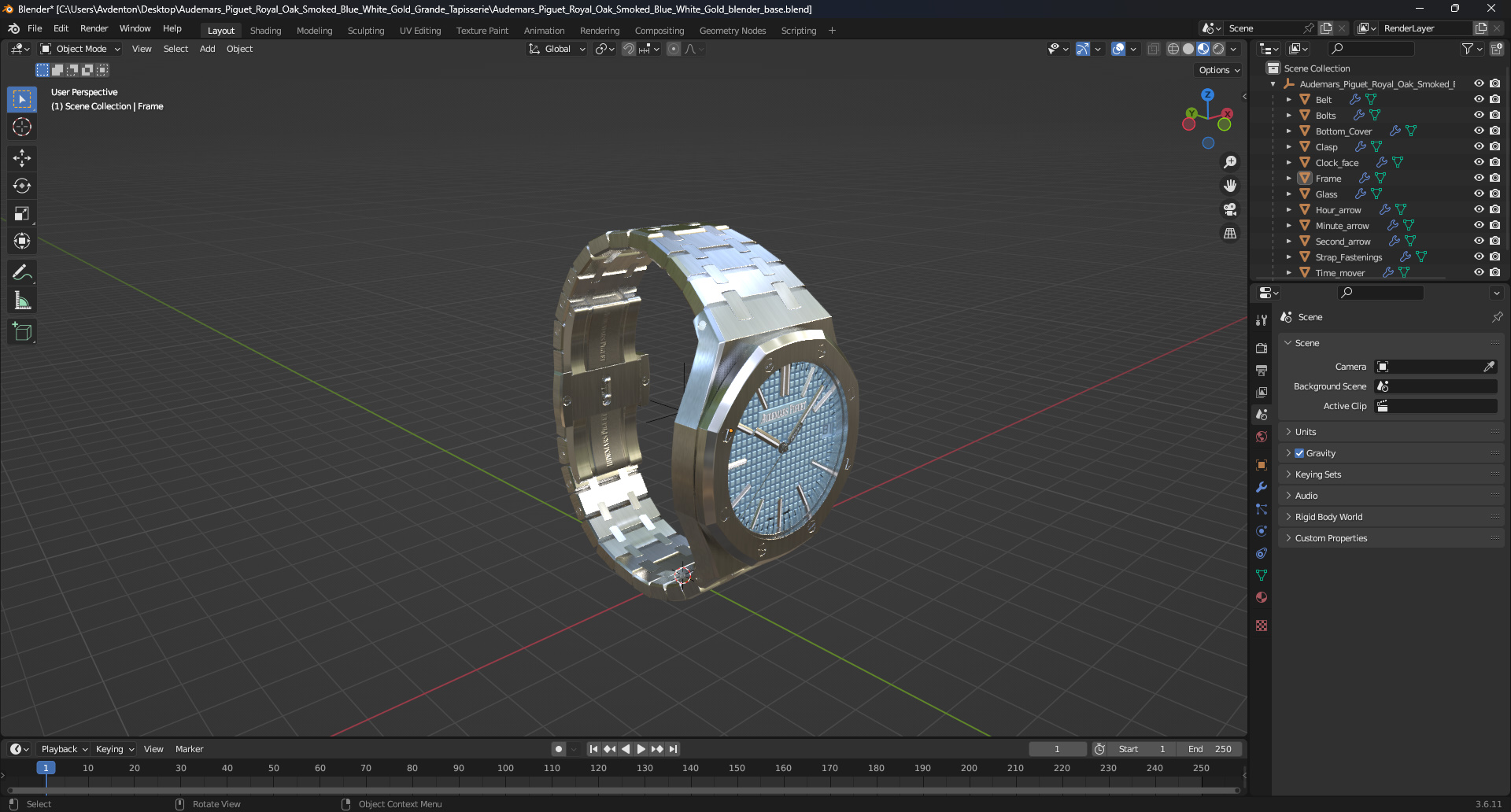Enable the Gravity checkbox
This screenshot has width=1511, height=812.
coord(1299,453)
